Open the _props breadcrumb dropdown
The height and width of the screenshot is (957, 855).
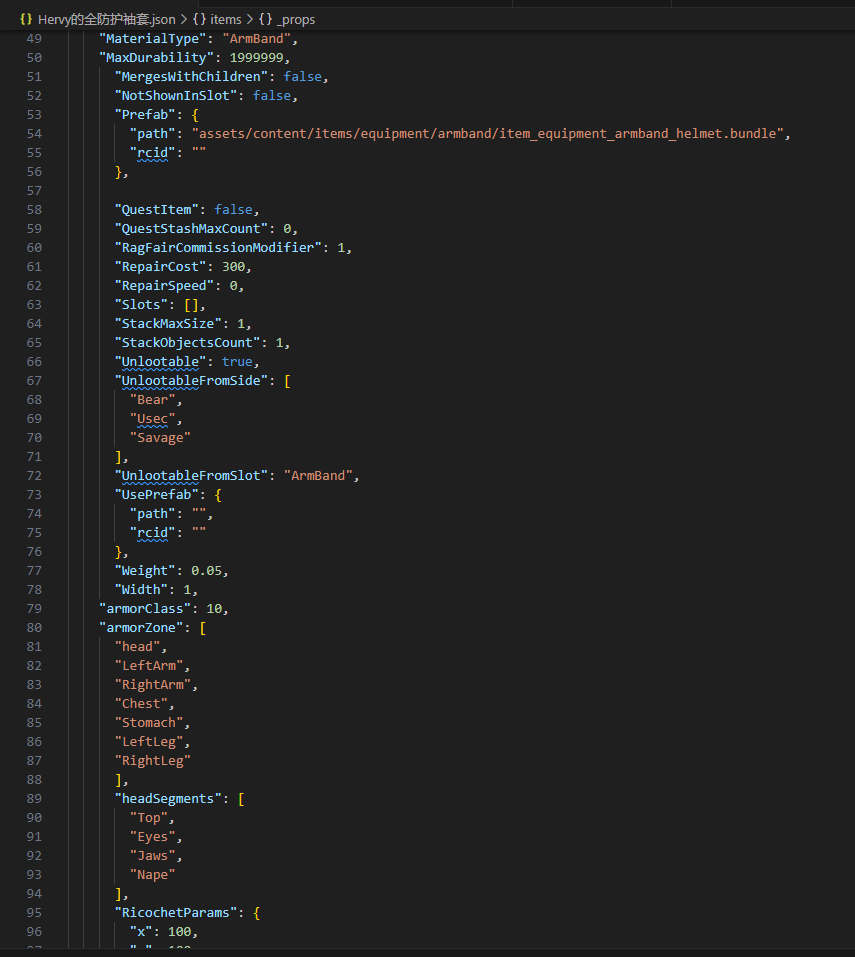pyautogui.click(x=296, y=19)
